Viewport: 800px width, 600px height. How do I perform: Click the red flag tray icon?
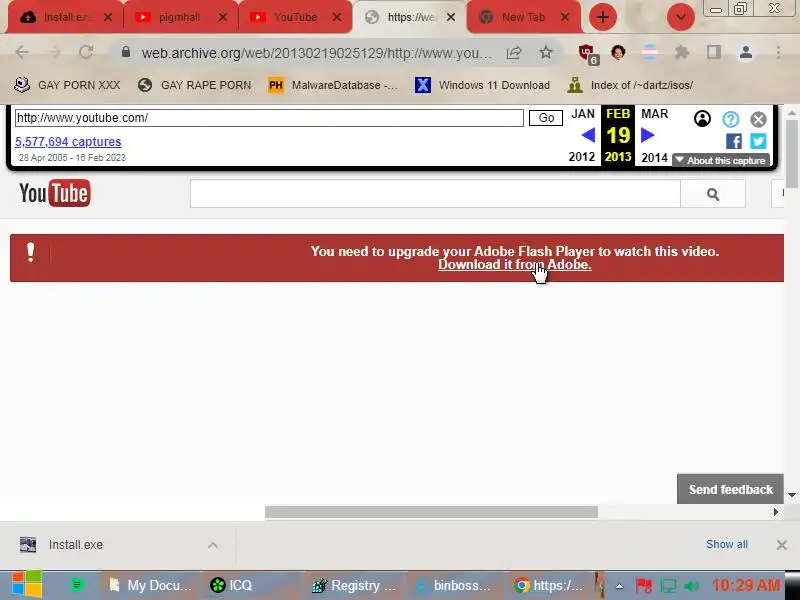[x=644, y=586]
